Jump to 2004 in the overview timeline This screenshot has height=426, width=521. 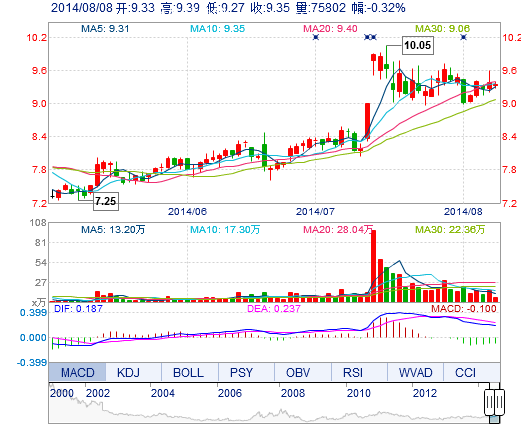(163, 393)
